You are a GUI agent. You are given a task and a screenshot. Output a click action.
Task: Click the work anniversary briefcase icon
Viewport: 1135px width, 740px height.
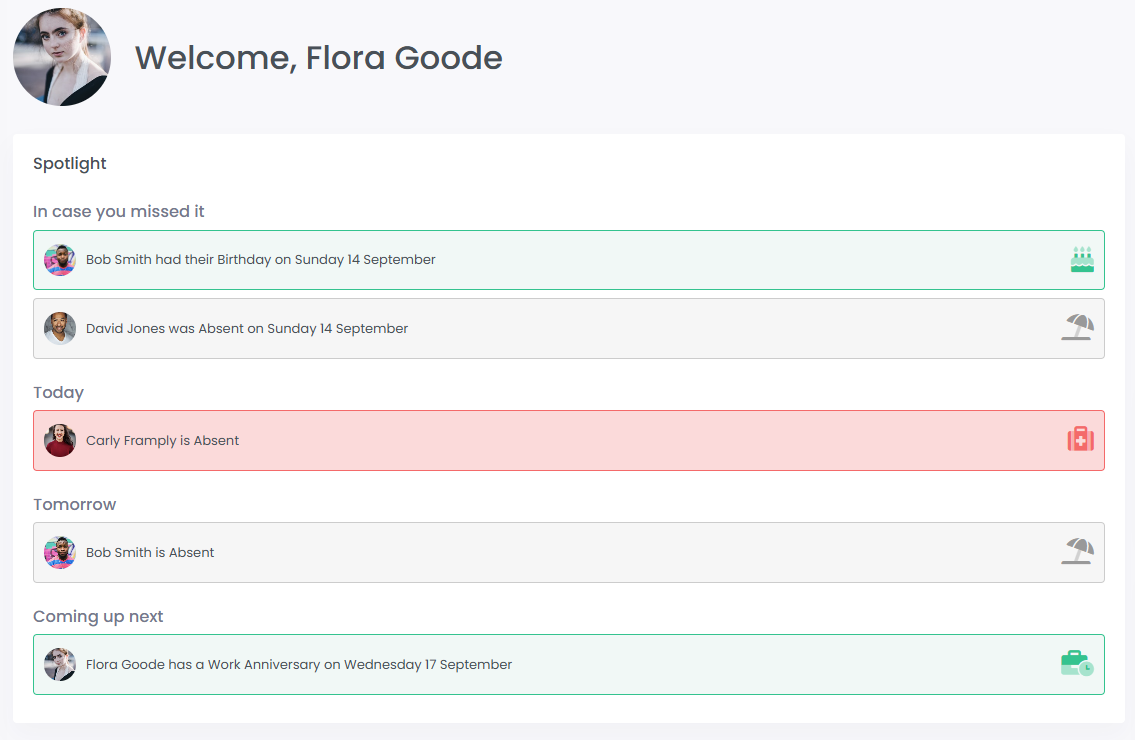[1077, 664]
